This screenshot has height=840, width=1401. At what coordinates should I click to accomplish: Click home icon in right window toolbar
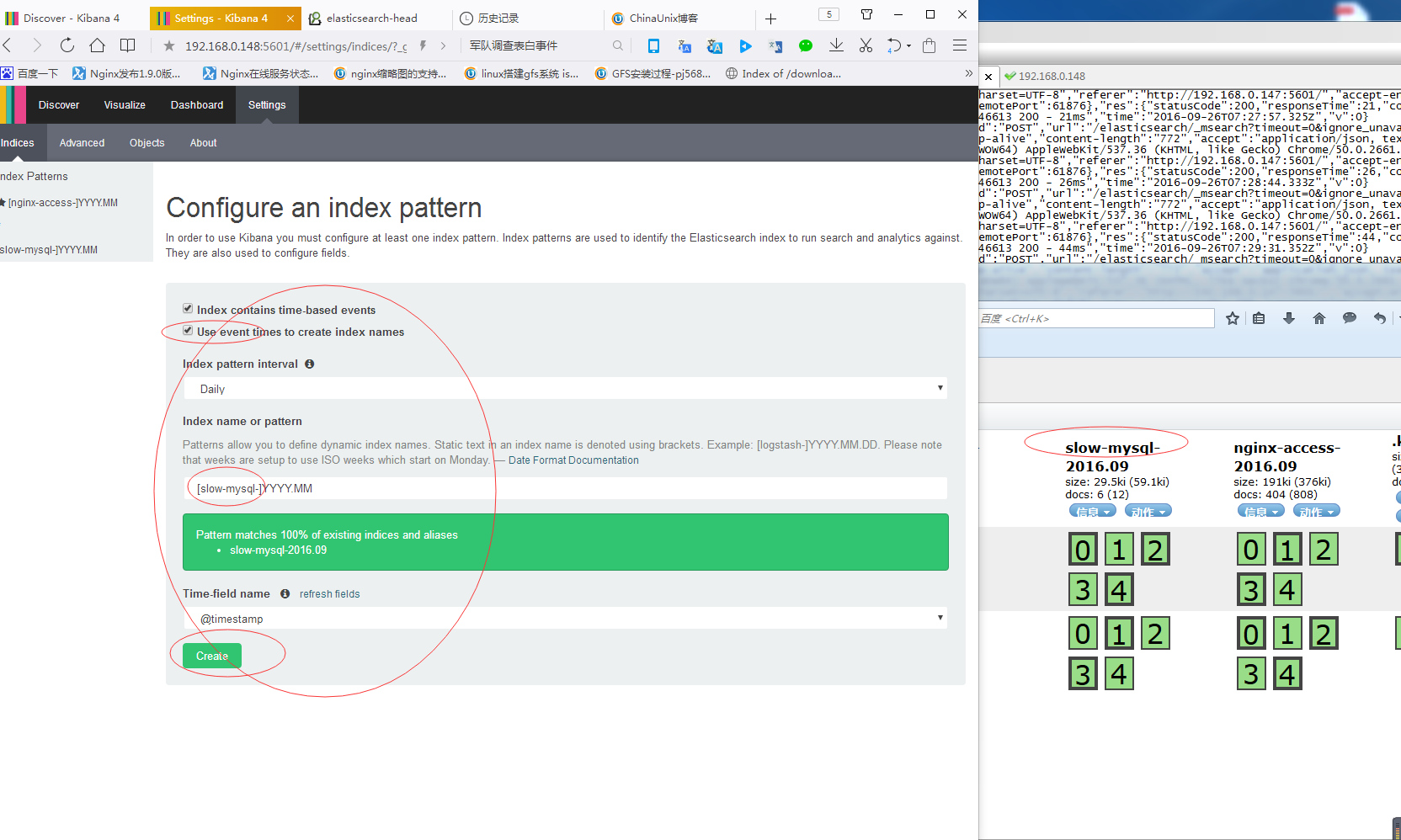(x=1319, y=318)
